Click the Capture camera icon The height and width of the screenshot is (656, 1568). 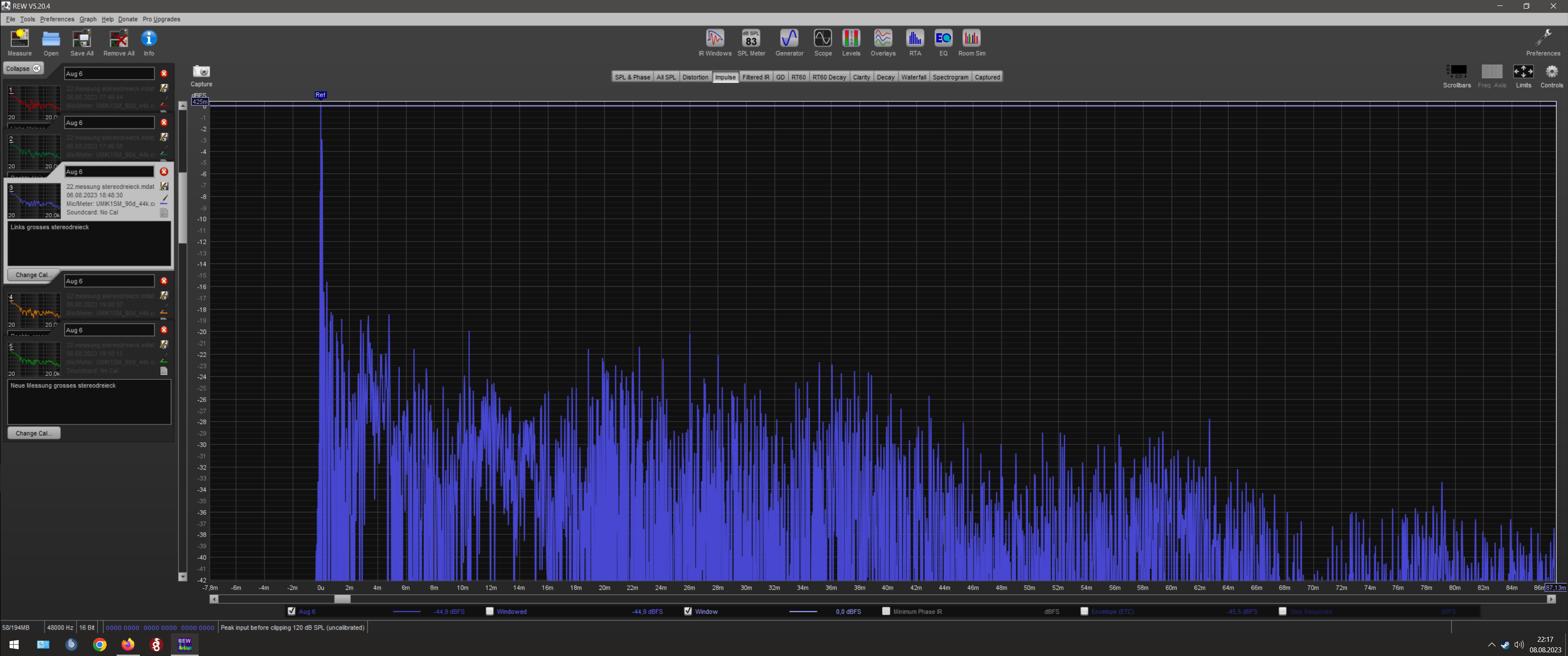[x=201, y=72]
